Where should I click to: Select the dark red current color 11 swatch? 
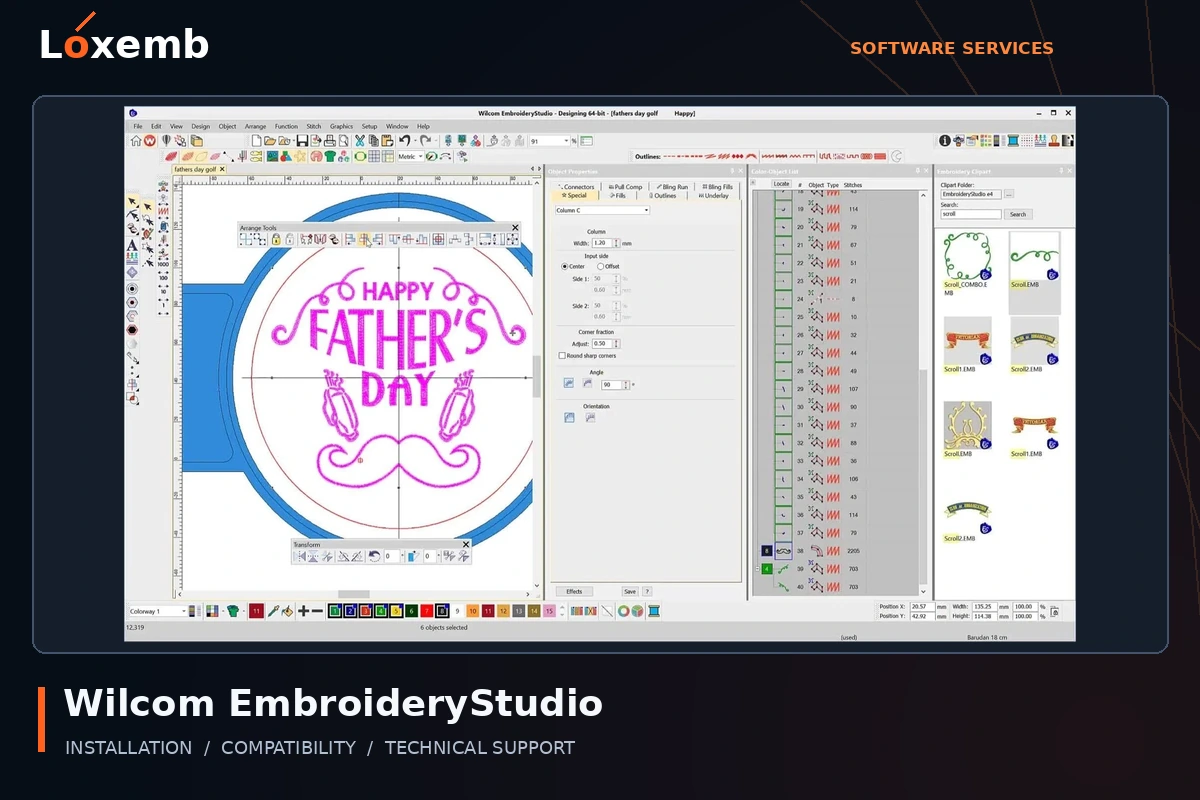(x=257, y=611)
